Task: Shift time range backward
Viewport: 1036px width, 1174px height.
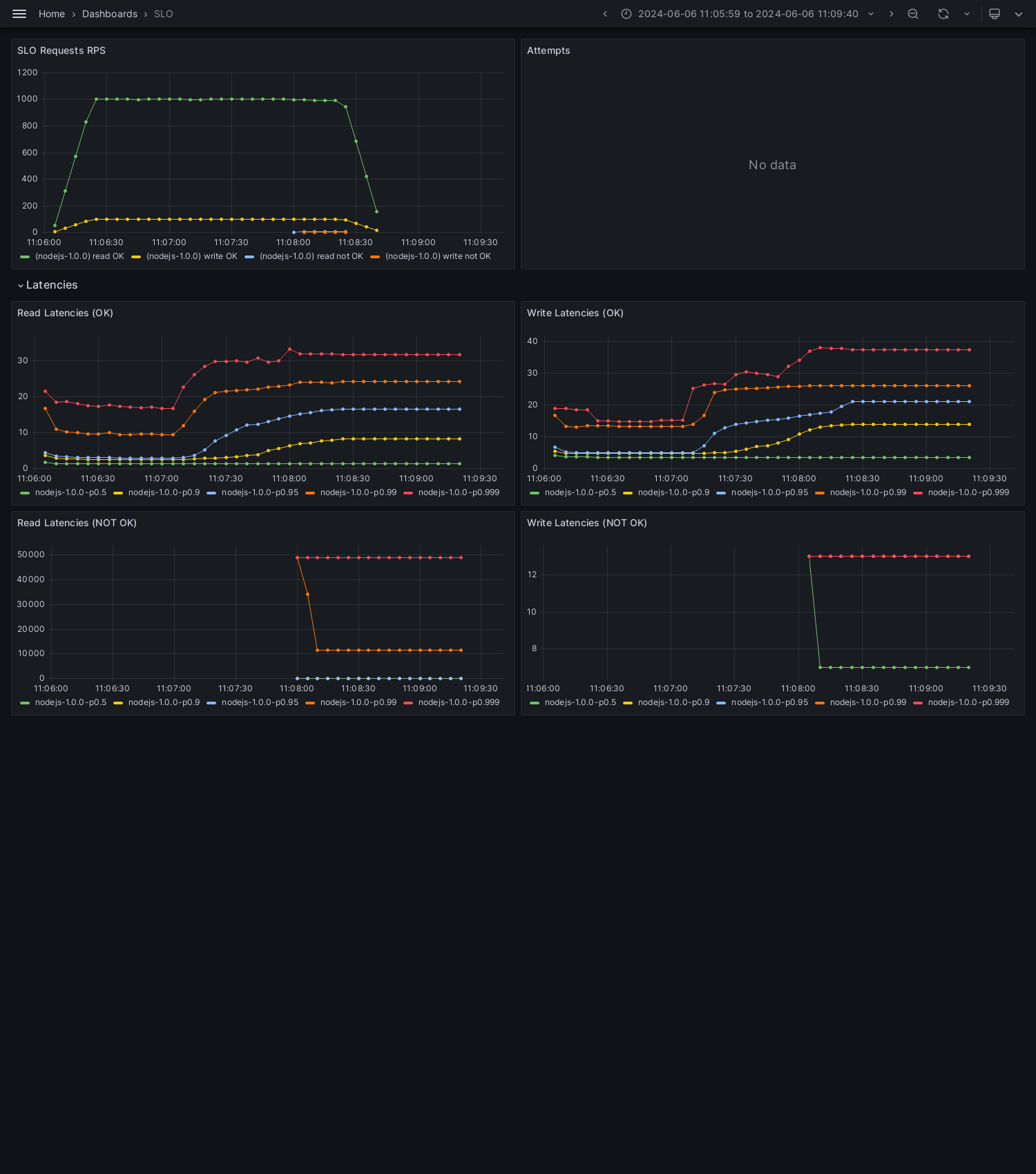Action: [x=605, y=14]
